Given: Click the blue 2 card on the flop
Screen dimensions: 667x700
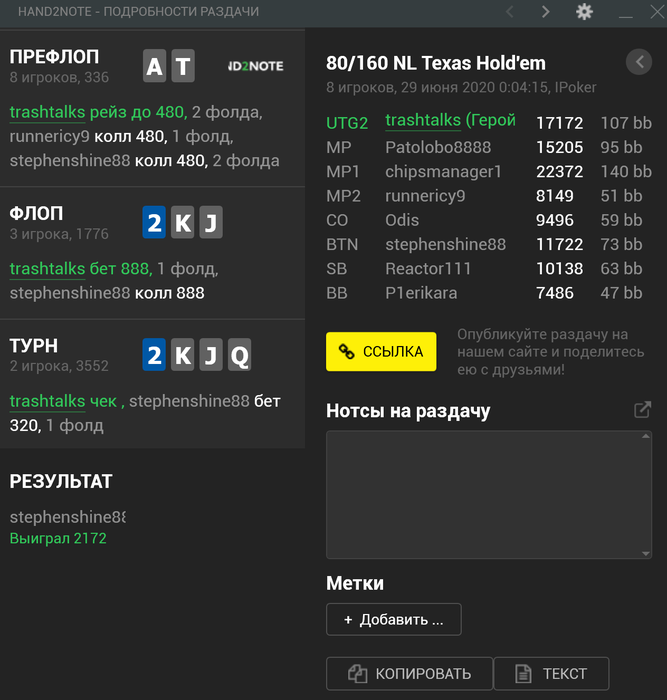Looking at the screenshot, I should tap(154, 222).
